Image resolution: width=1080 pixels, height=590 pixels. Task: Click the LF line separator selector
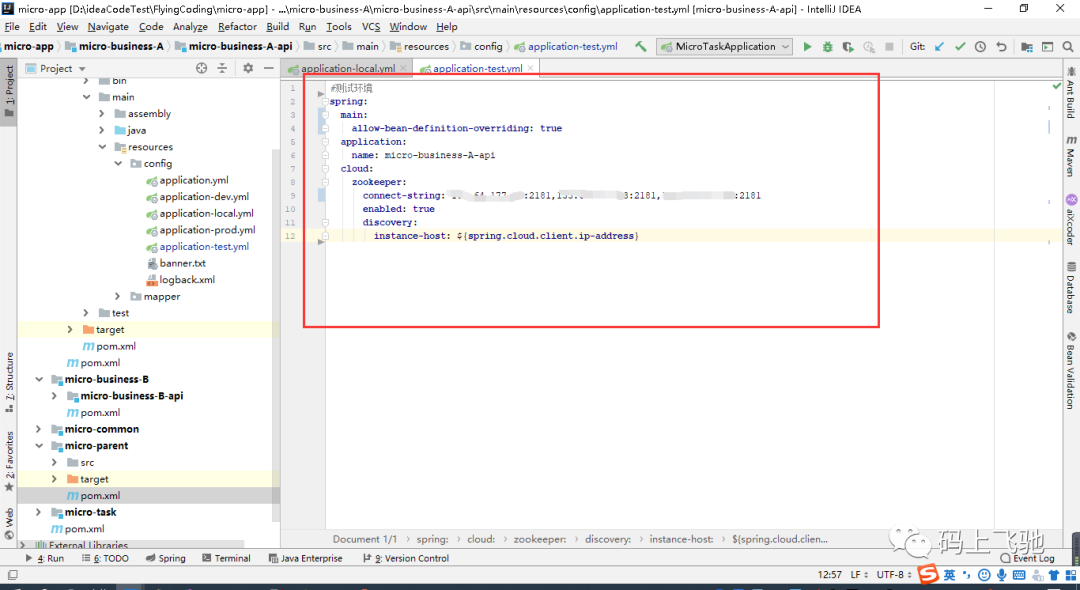[x=859, y=574]
